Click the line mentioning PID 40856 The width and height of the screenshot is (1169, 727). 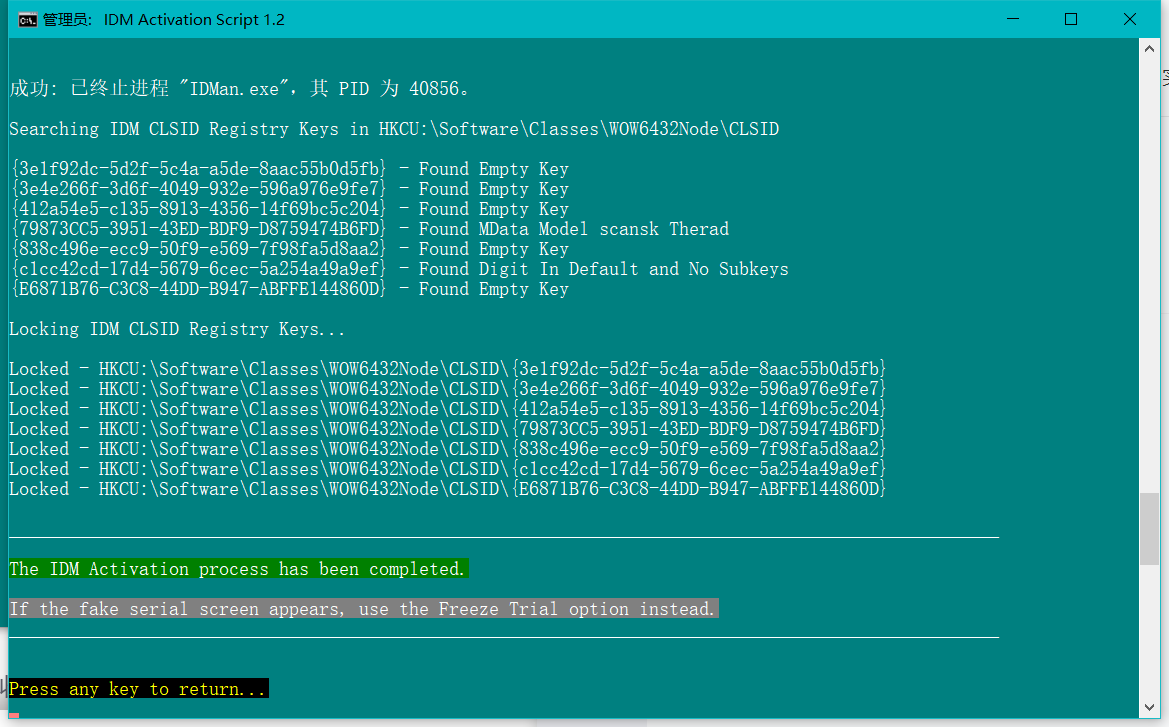(x=240, y=89)
